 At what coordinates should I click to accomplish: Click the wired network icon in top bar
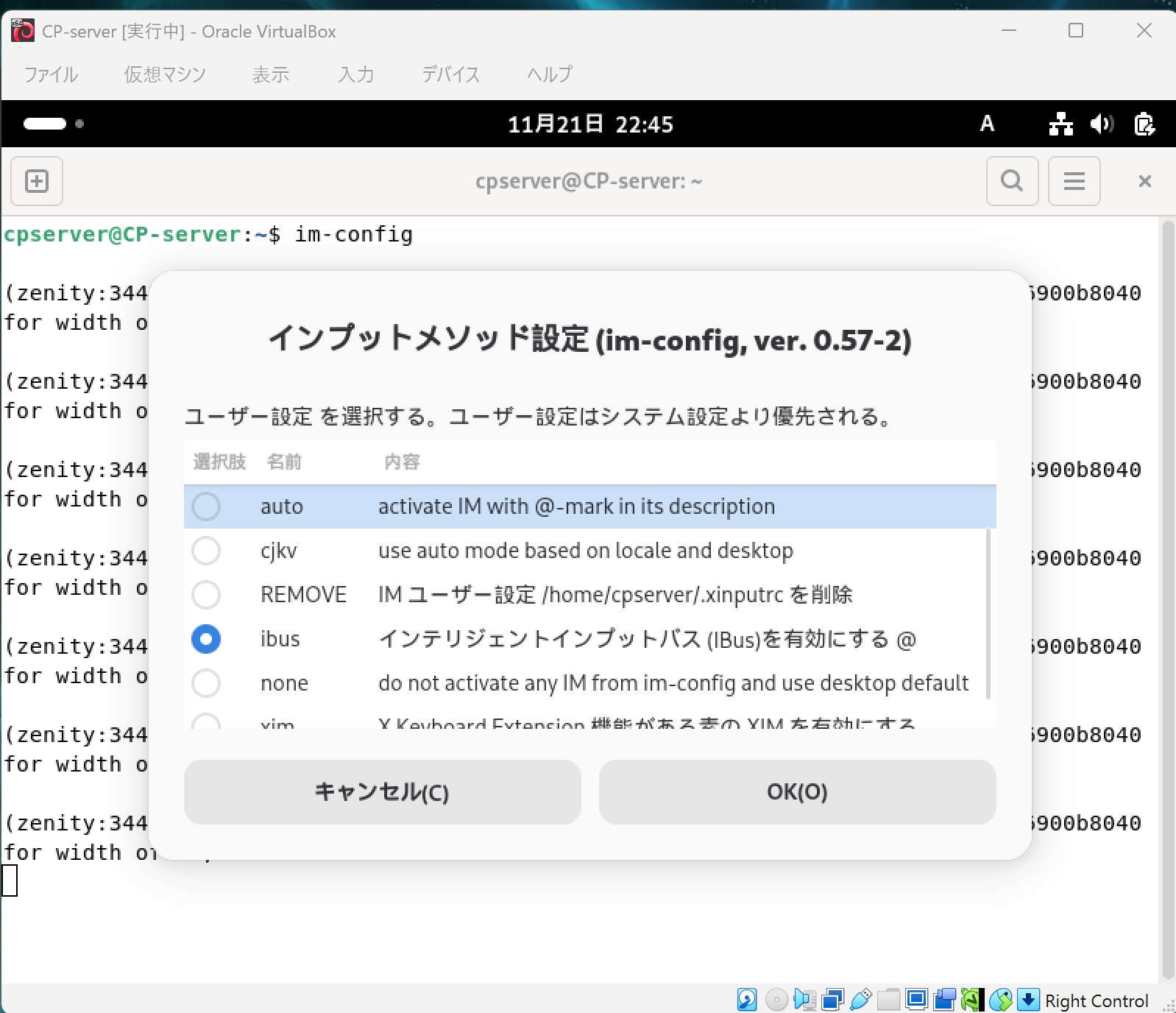click(1060, 124)
